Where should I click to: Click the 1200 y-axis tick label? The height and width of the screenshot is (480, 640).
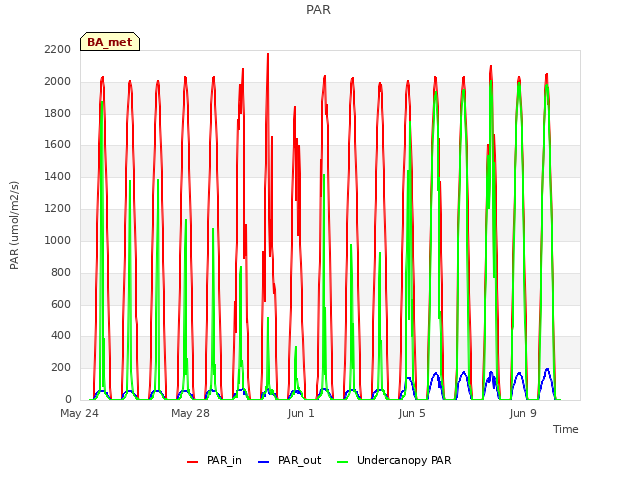[x=58, y=208]
